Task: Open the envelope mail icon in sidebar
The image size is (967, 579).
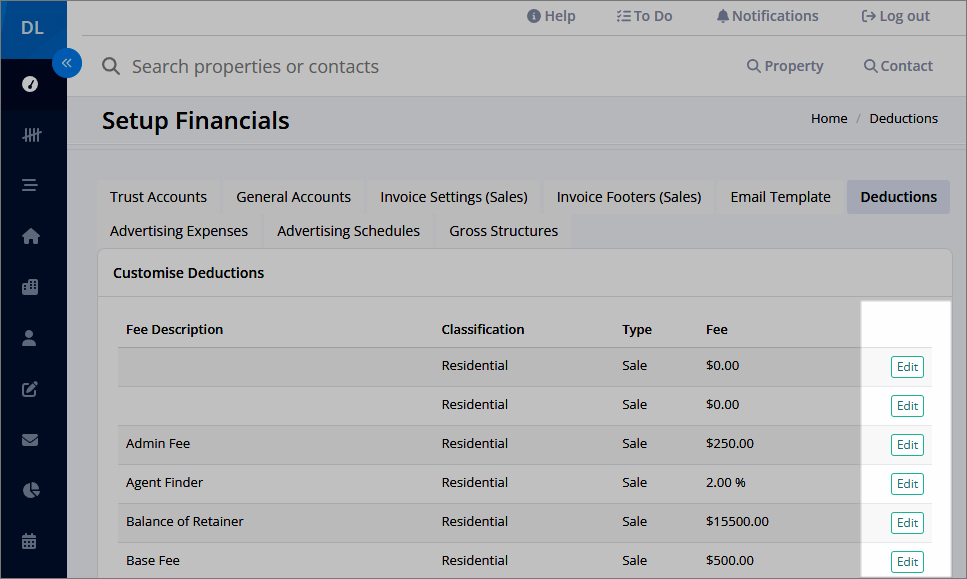Action: [30, 440]
